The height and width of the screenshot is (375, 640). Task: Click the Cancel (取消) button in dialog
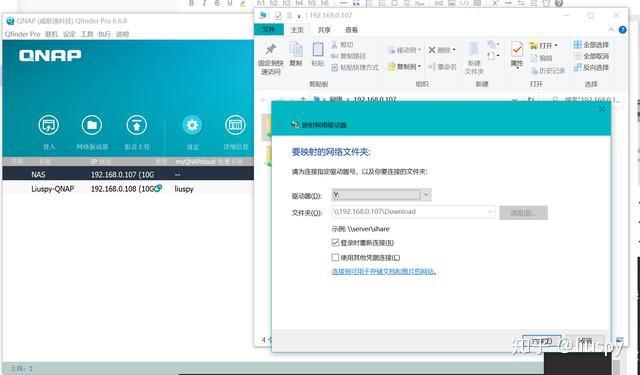click(585, 341)
